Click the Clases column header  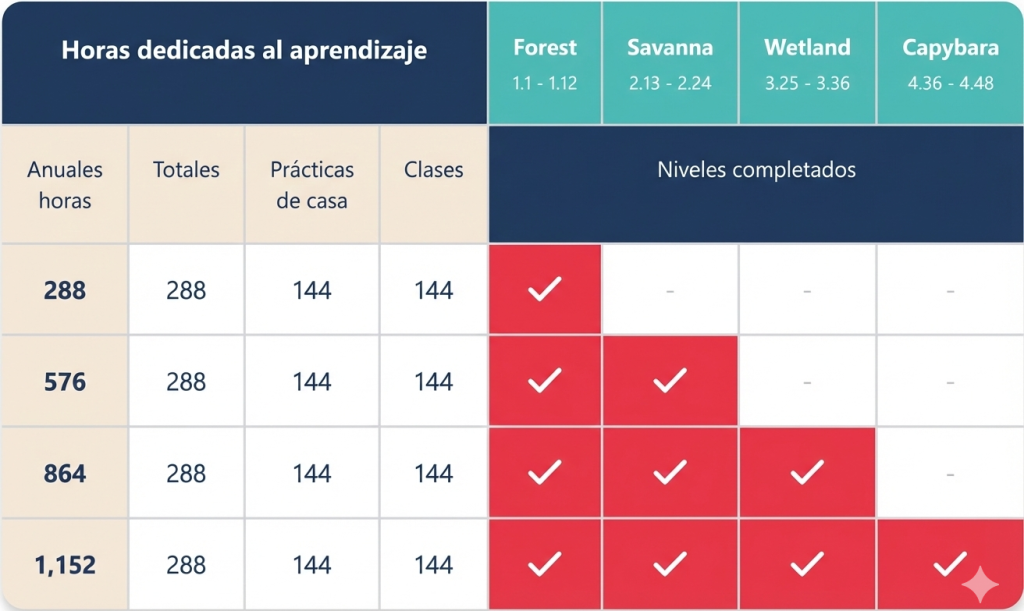point(434,185)
